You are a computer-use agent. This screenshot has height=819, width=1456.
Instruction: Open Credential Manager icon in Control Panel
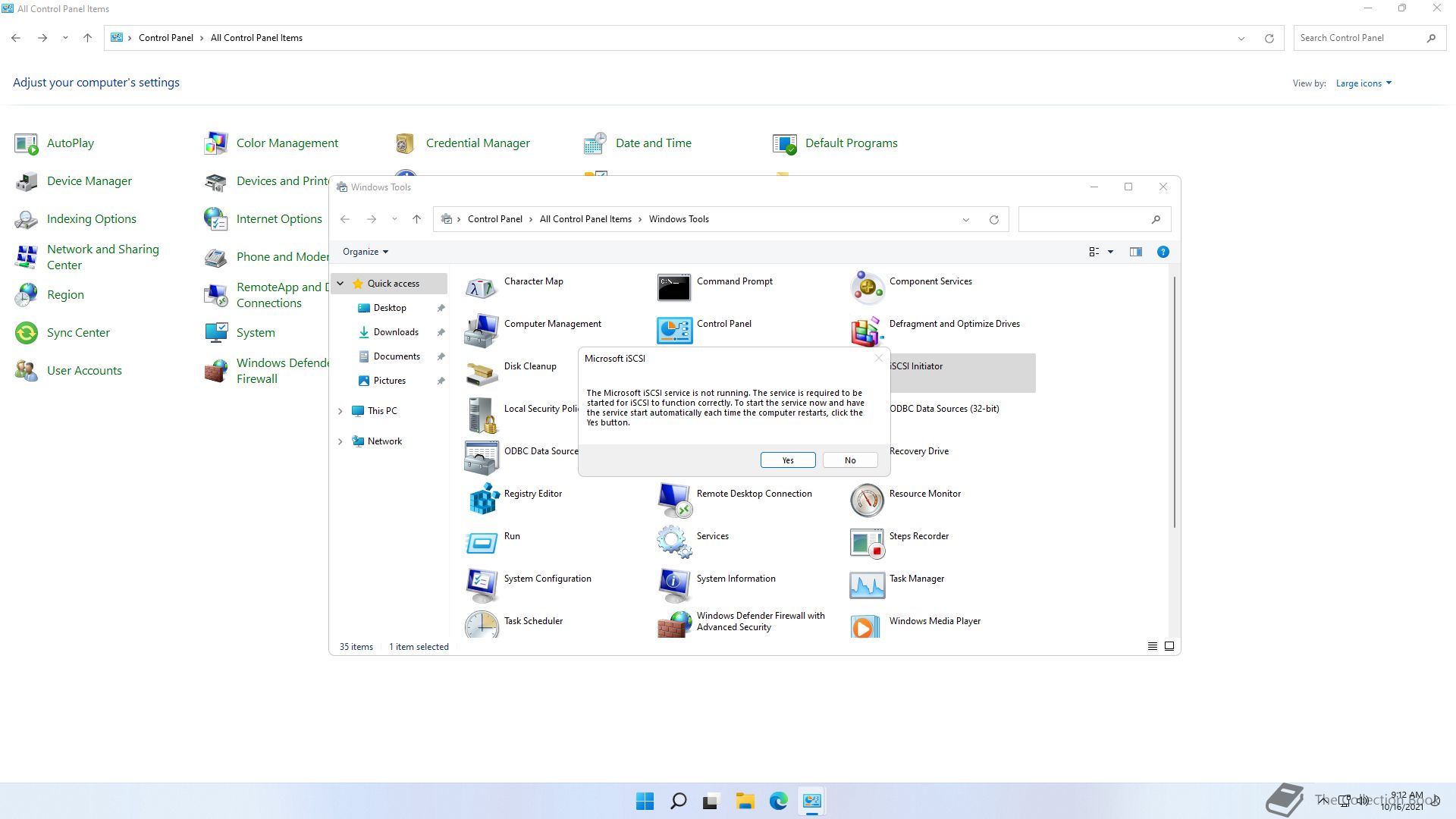click(405, 143)
